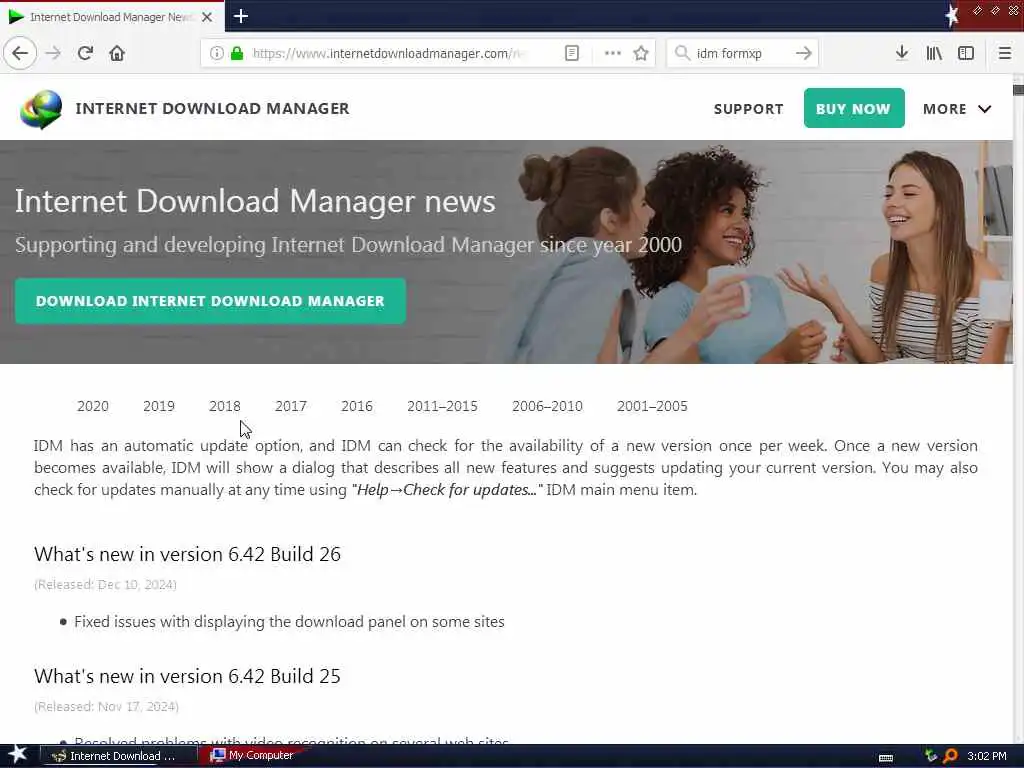Screen dimensions: 1024x768
Task: Jump to 2019 news
Action: 159,406
